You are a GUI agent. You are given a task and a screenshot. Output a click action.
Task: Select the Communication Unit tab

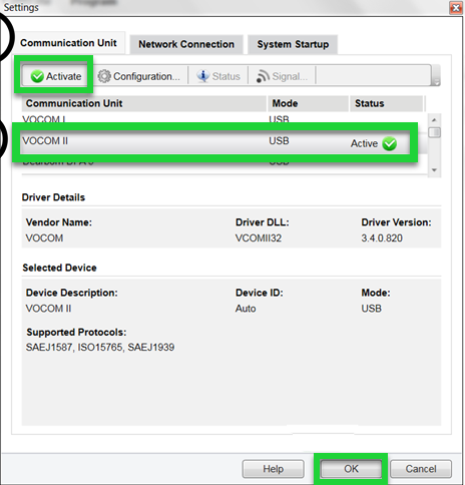(x=69, y=43)
